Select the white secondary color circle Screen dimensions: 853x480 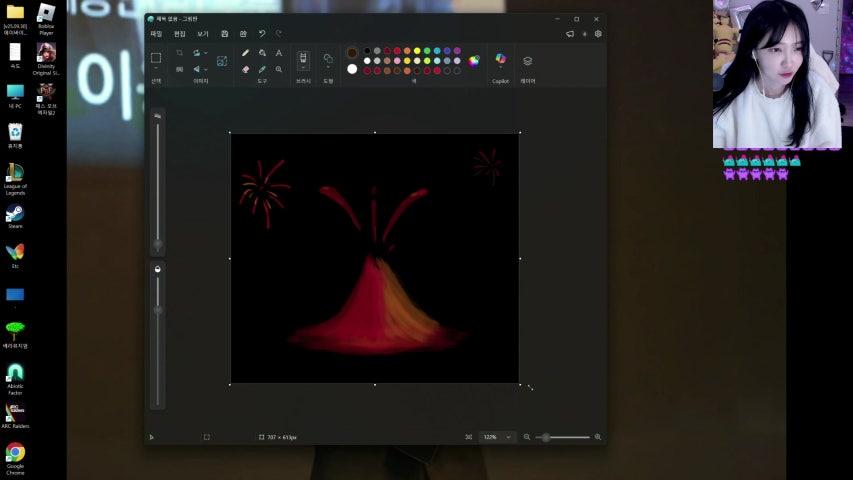click(x=352, y=69)
